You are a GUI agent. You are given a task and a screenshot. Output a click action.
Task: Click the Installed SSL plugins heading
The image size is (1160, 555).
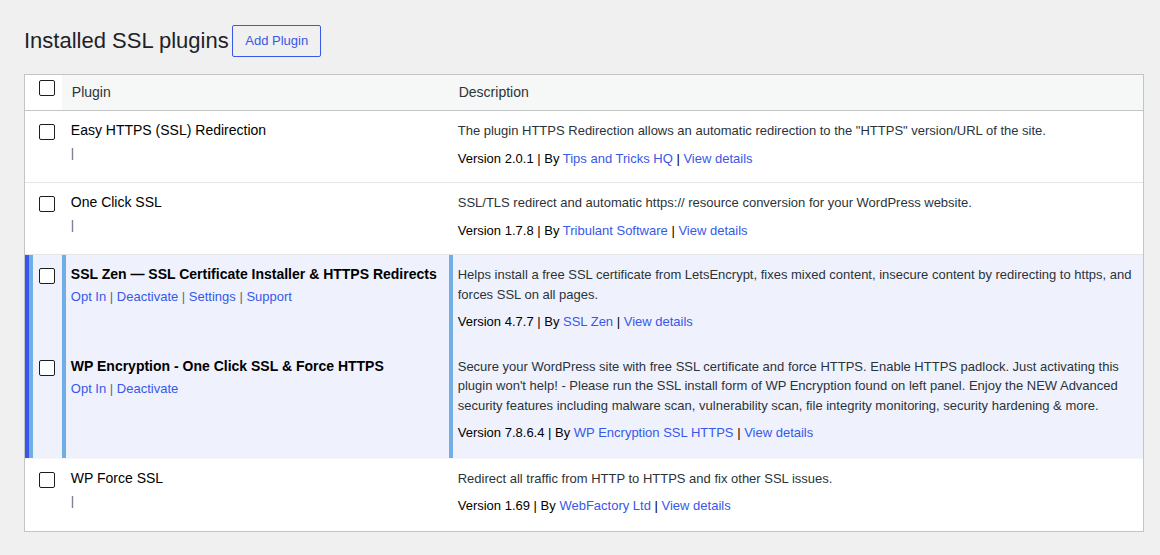(126, 41)
